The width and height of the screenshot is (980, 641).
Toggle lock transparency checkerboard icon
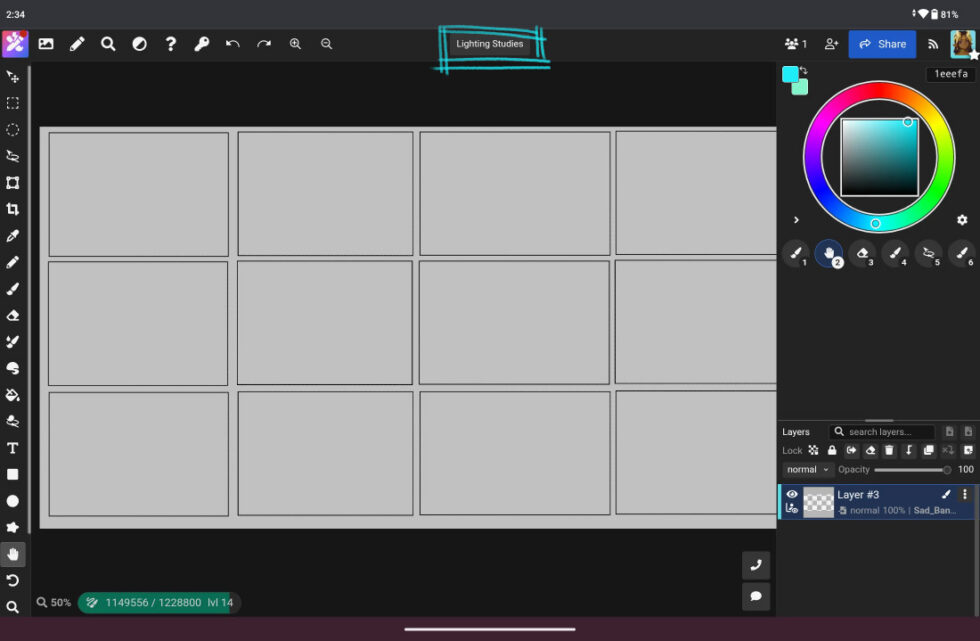point(813,450)
